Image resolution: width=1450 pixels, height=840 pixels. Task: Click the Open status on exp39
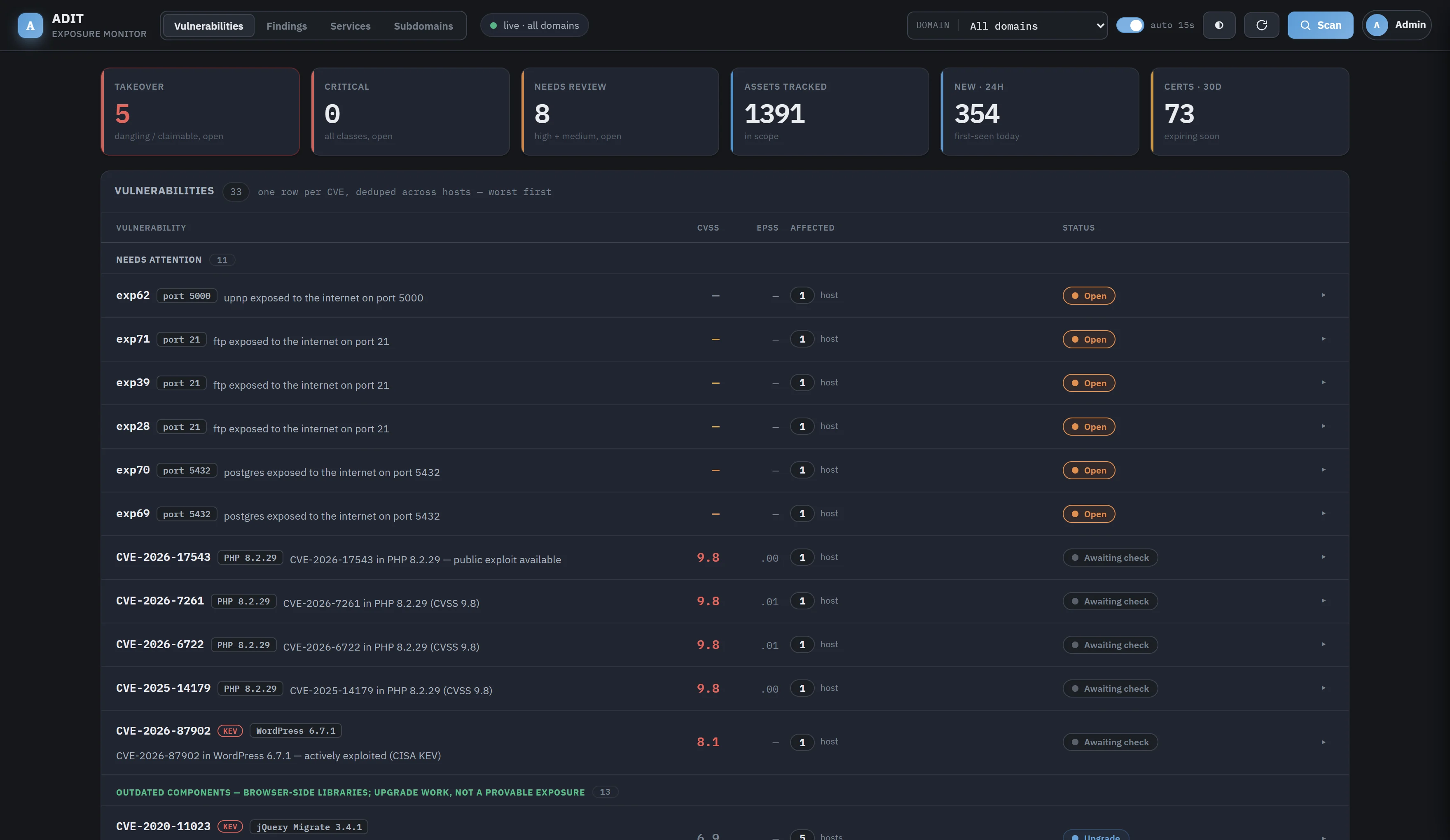1089,383
